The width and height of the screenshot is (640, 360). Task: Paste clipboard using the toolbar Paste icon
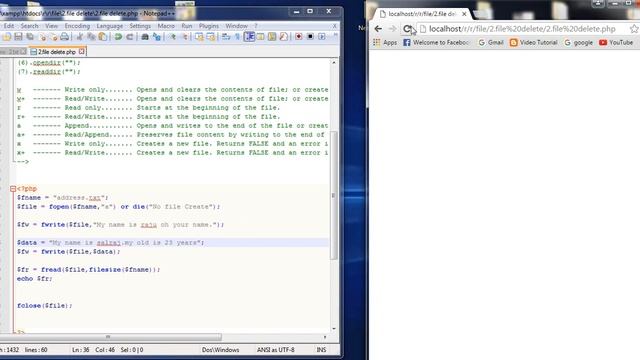[x=102, y=37]
